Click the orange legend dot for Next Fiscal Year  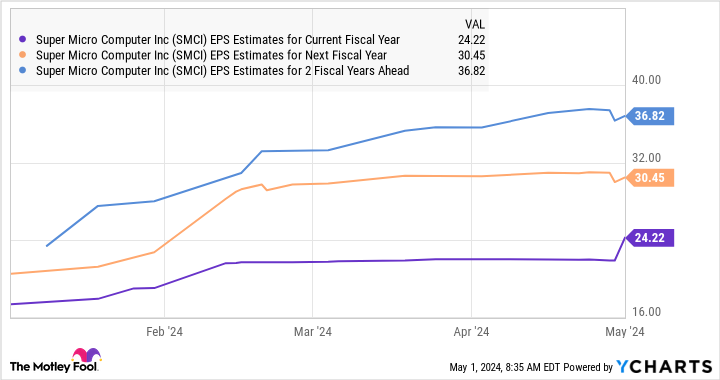click(x=22, y=55)
